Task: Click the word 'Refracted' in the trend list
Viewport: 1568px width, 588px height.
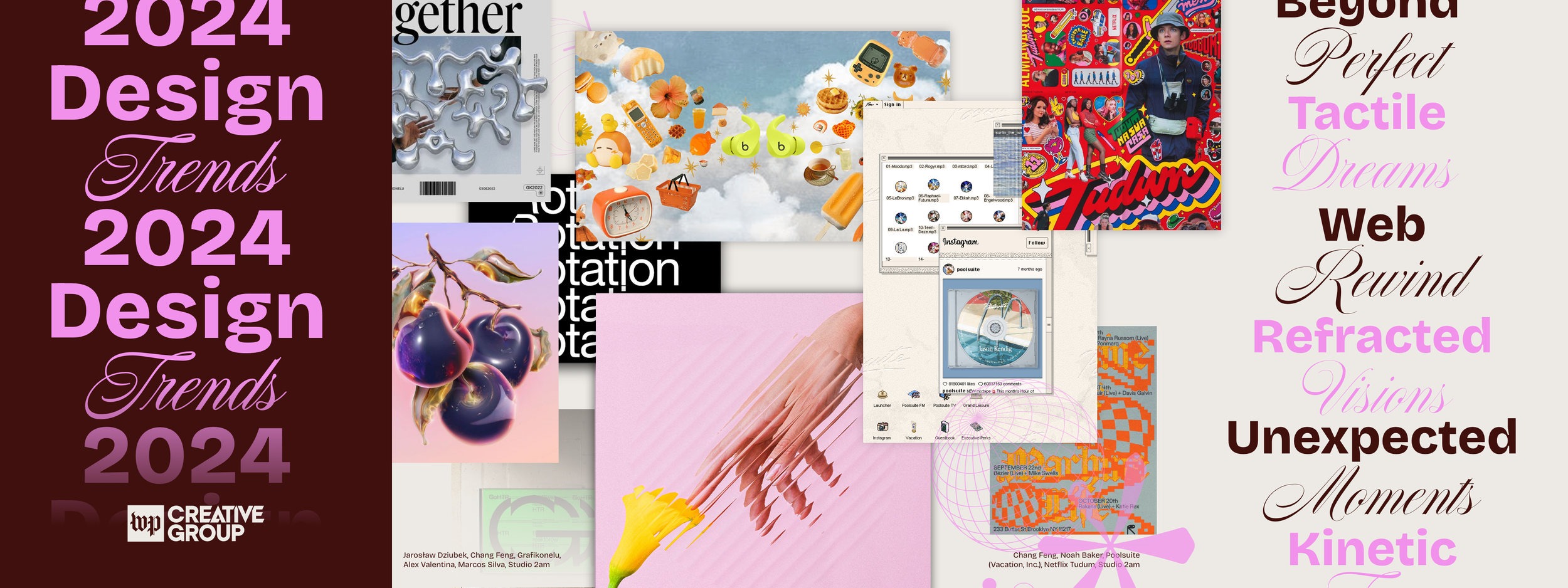Action: pos(1372,337)
